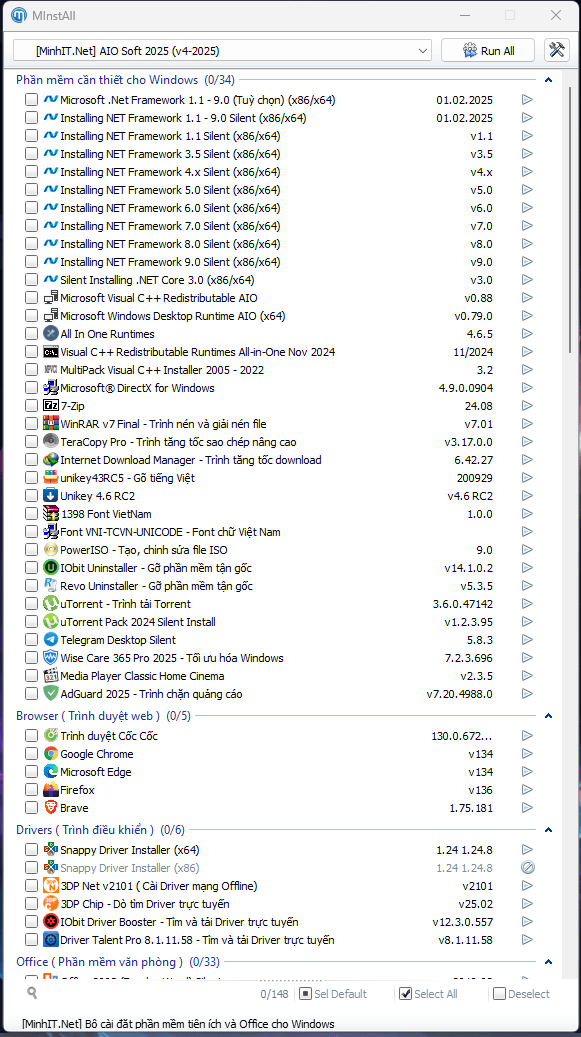
Task: Click the Revo Uninstaller icon
Action: pyautogui.click(x=51, y=585)
